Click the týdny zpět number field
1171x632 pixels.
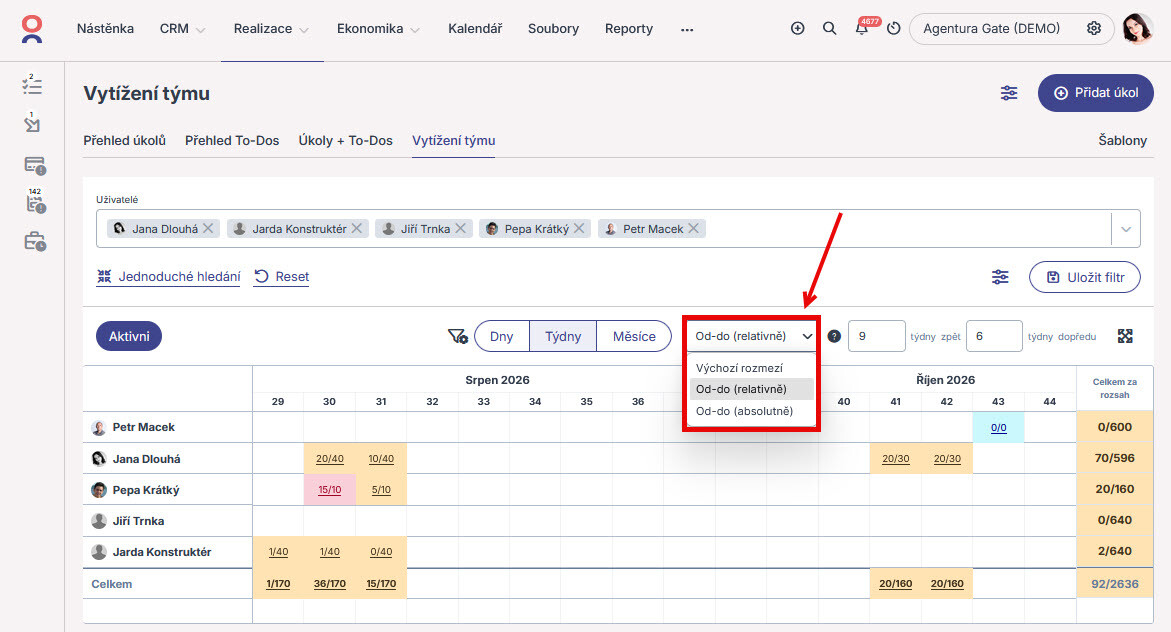(x=877, y=336)
